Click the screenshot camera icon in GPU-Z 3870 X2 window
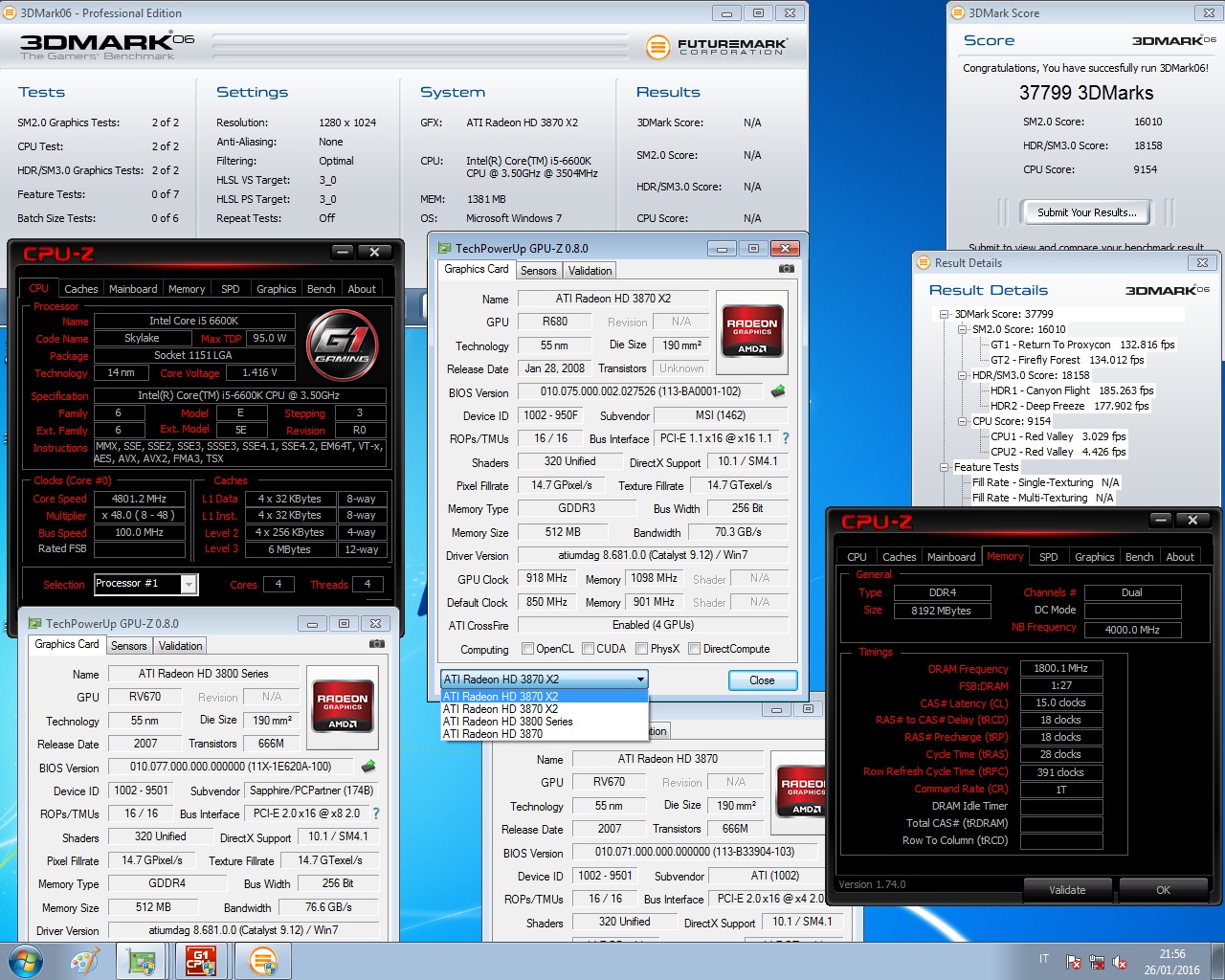 [786, 269]
